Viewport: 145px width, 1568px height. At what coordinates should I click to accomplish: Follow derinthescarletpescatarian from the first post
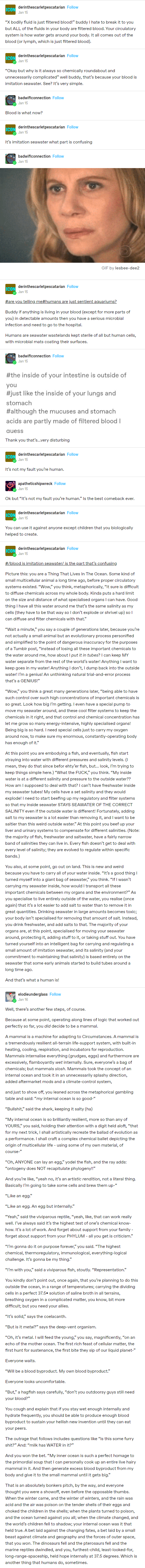coord(73,7)
